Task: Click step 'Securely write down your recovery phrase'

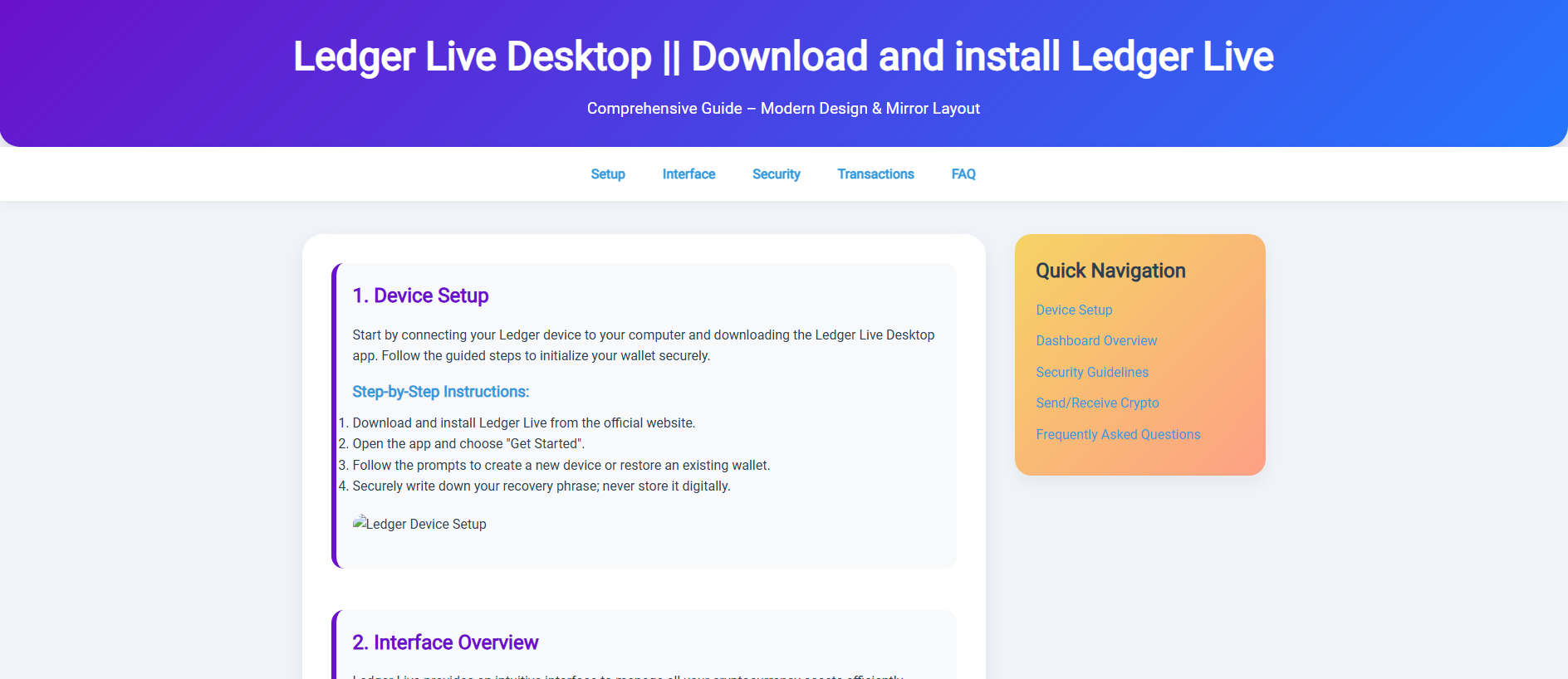Action: [x=541, y=486]
